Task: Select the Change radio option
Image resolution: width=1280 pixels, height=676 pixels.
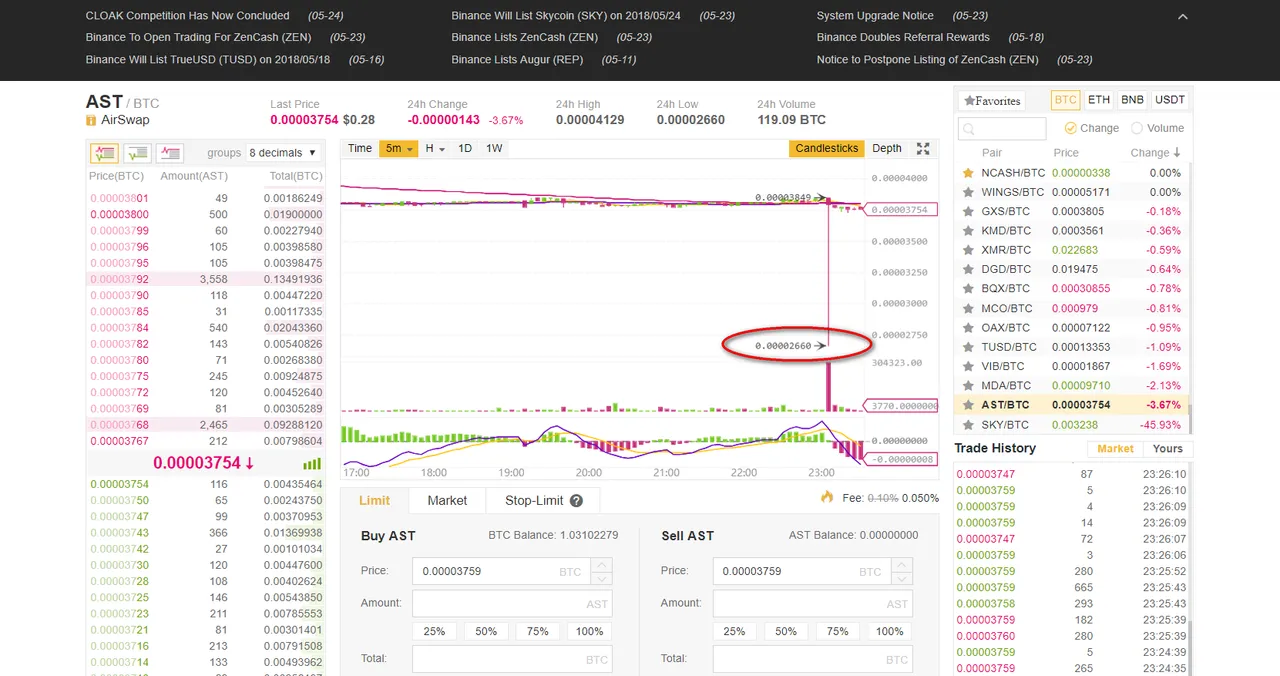Action: (1071, 128)
